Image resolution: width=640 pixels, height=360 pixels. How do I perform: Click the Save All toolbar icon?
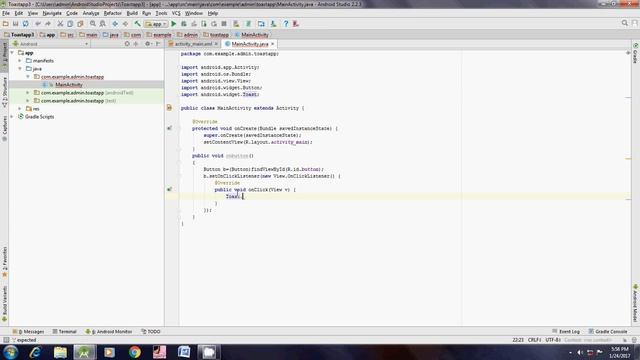[x=16, y=24]
